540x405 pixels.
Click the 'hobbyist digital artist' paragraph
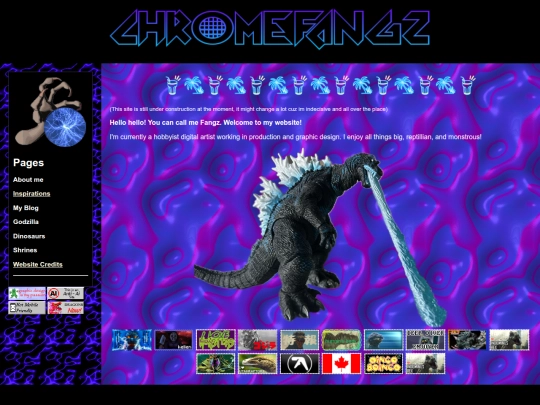[x=295, y=137]
